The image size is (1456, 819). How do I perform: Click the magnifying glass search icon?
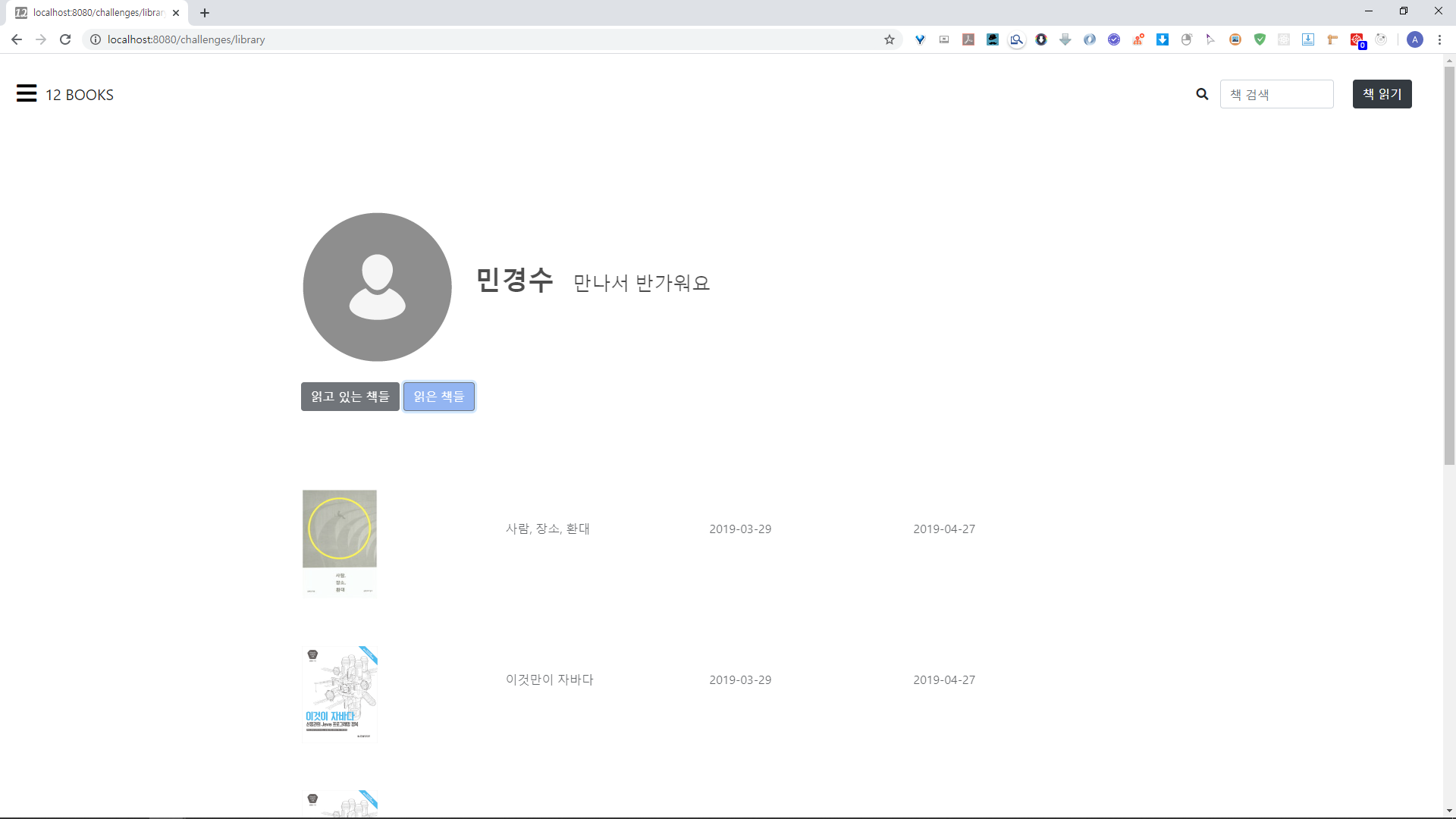coord(1202,94)
